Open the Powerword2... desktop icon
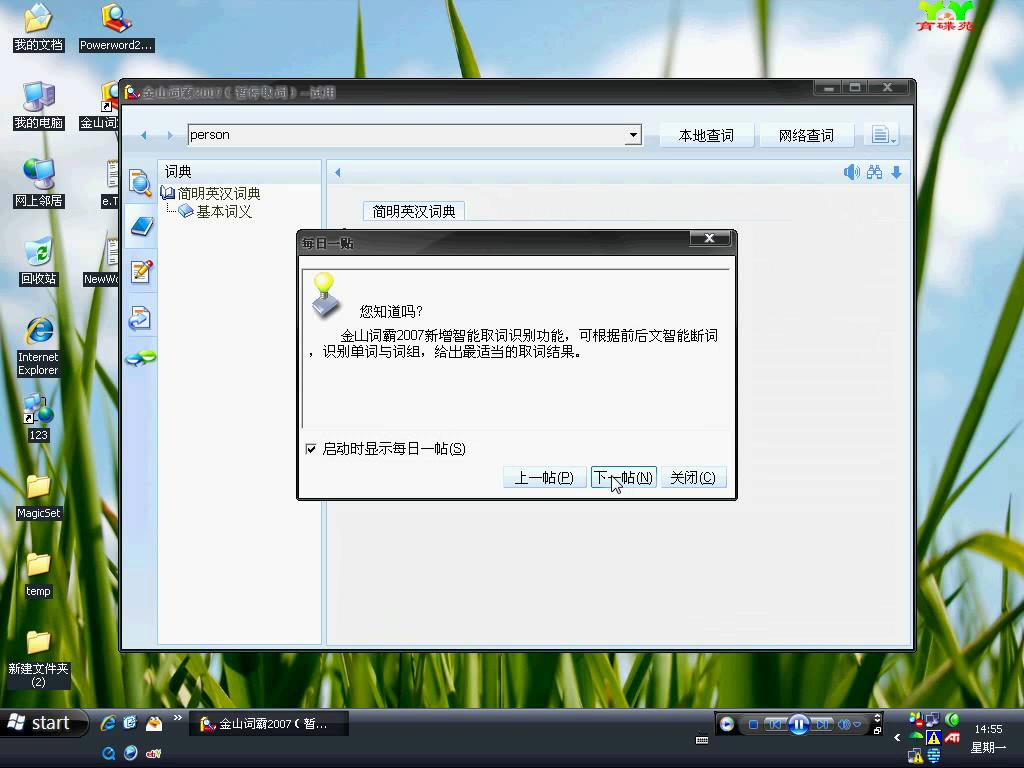 116,27
